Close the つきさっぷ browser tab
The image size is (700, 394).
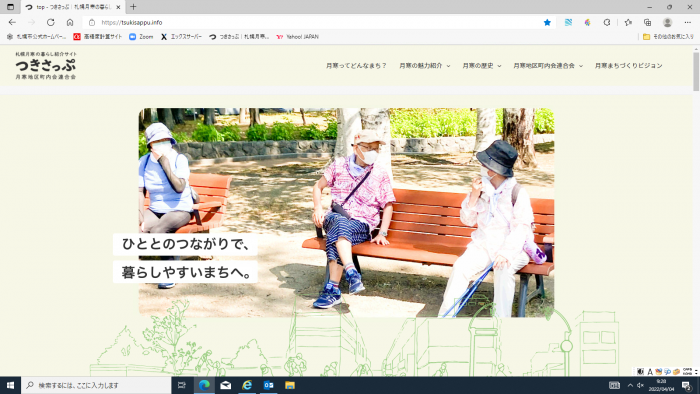point(118,7)
